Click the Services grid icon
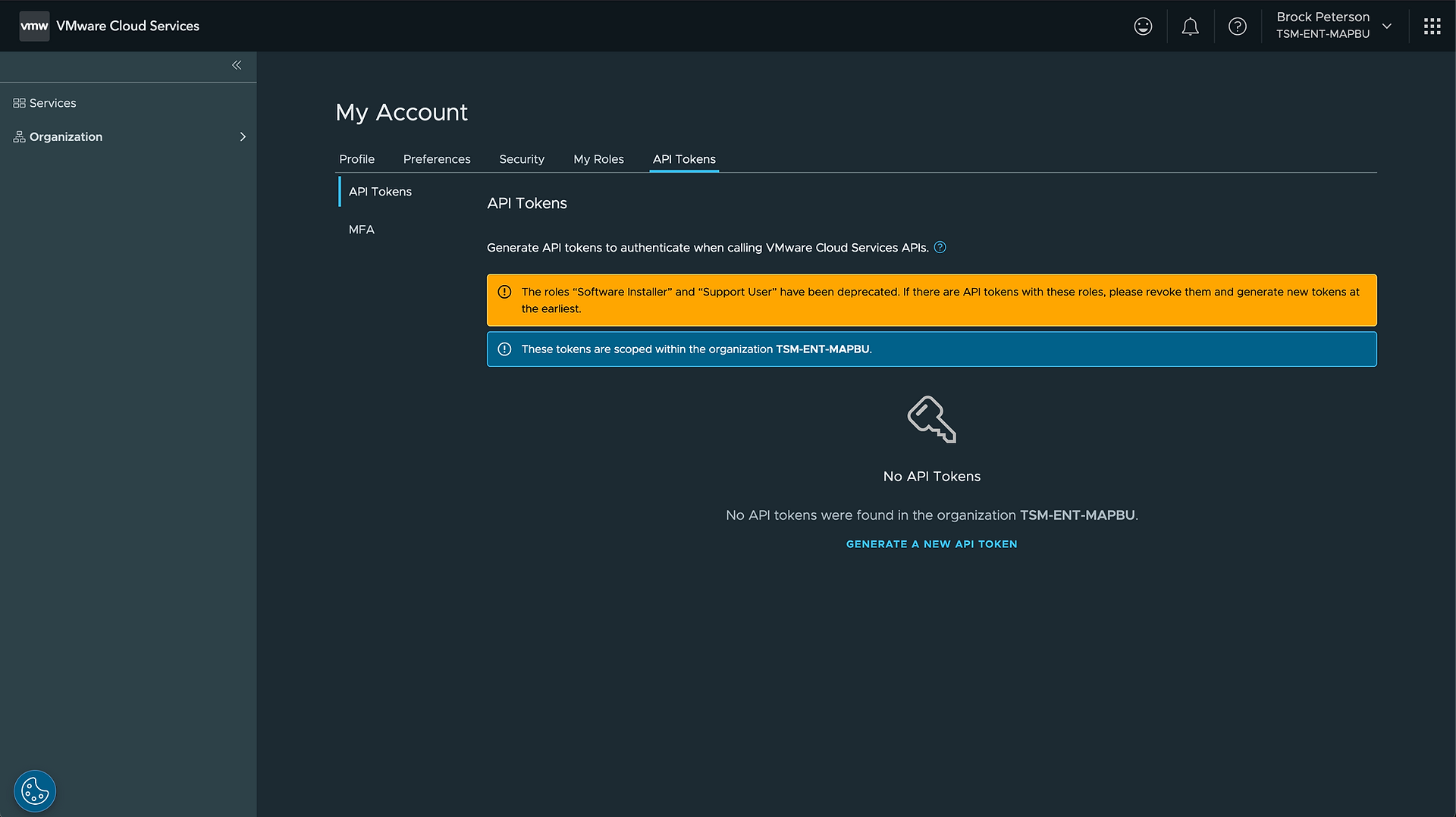1456x817 pixels. pyautogui.click(x=19, y=103)
